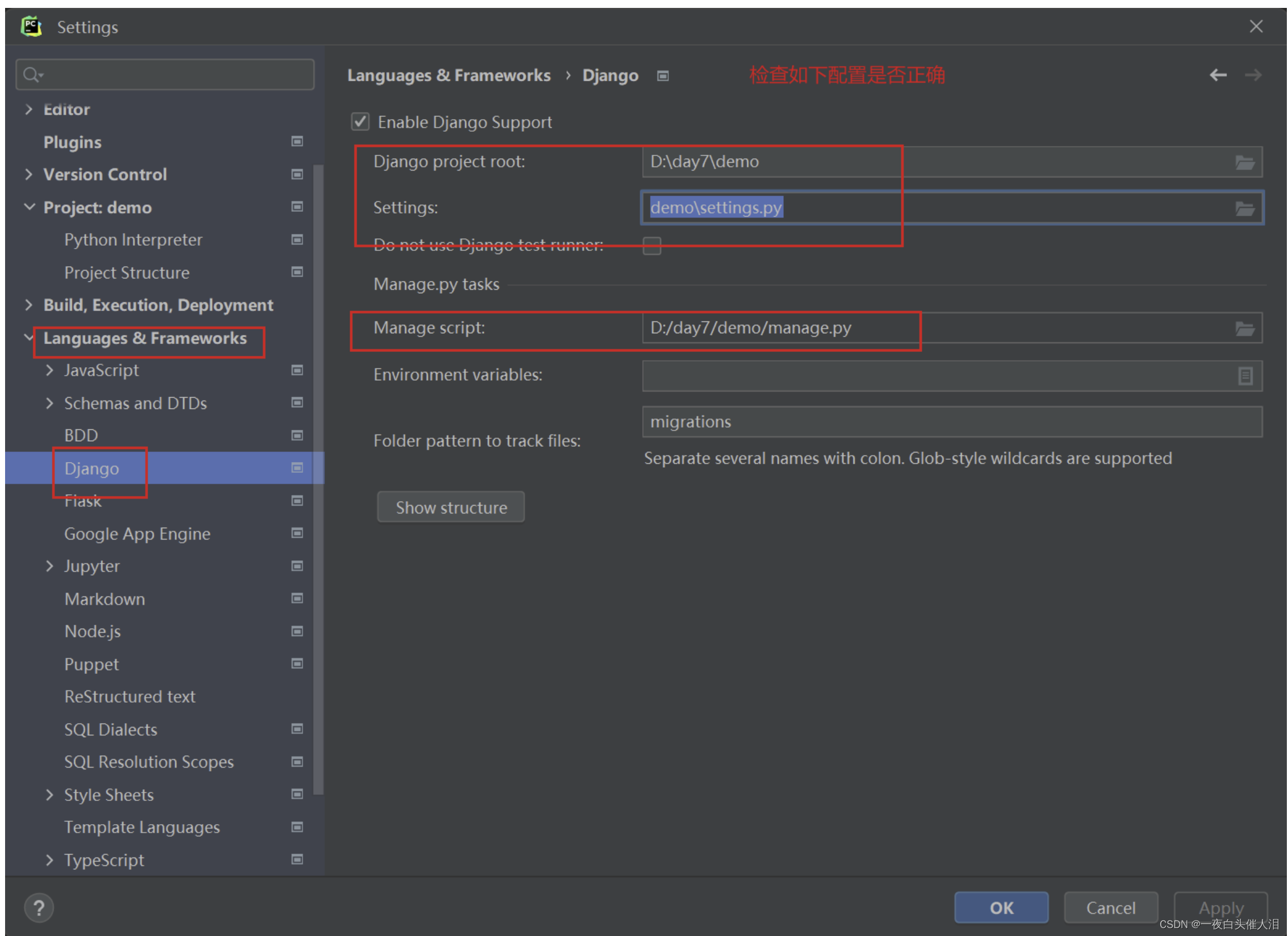Screen dimensions: 1288x936
Task: Expand Version Control tree node
Action: coord(28,174)
